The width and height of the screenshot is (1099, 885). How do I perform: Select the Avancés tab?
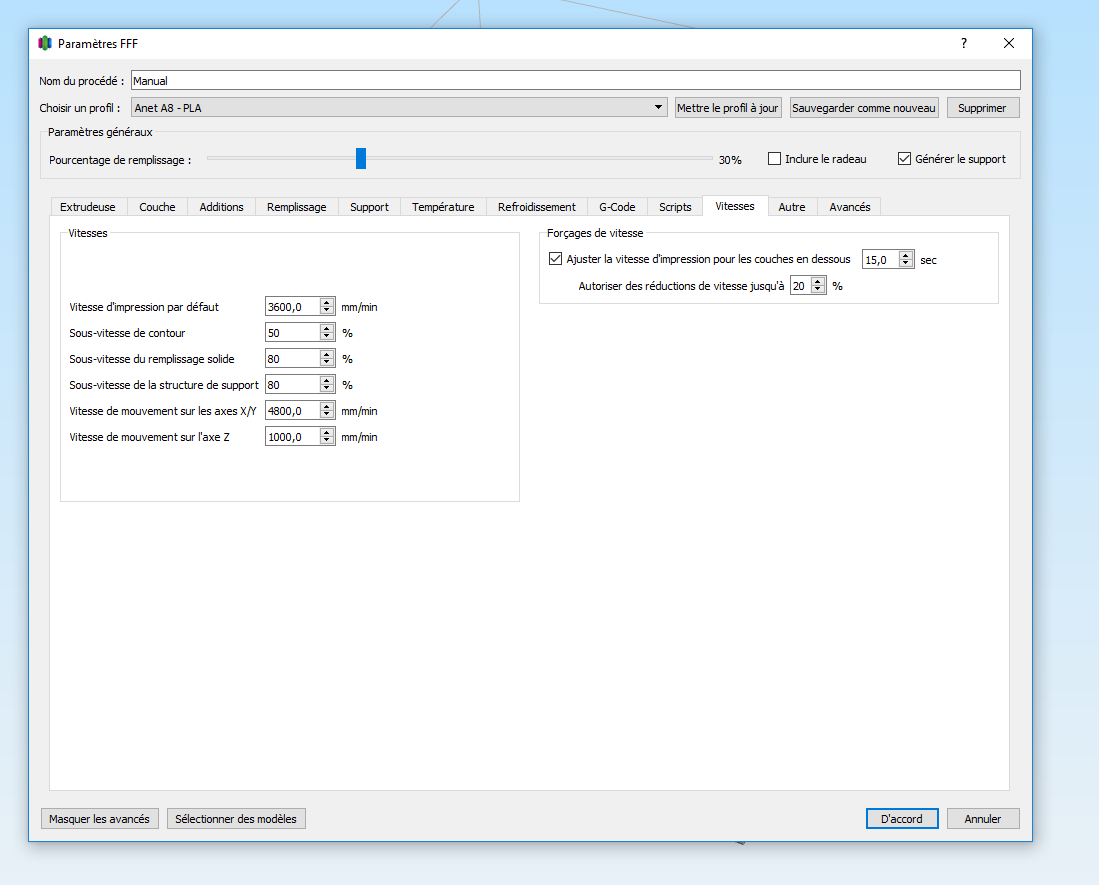[849, 207]
